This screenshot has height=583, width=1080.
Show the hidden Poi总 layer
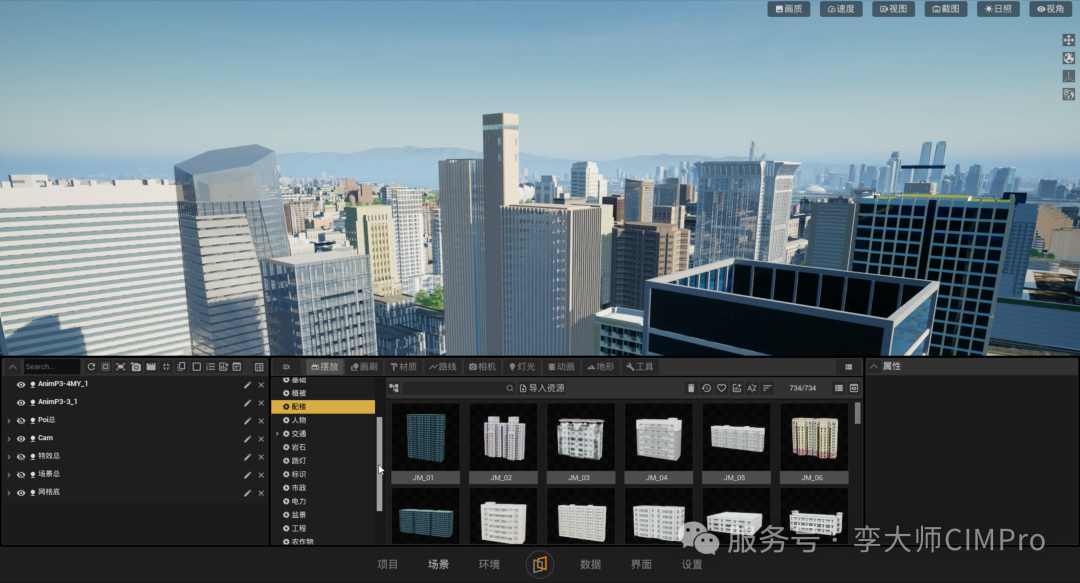[x=21, y=420]
